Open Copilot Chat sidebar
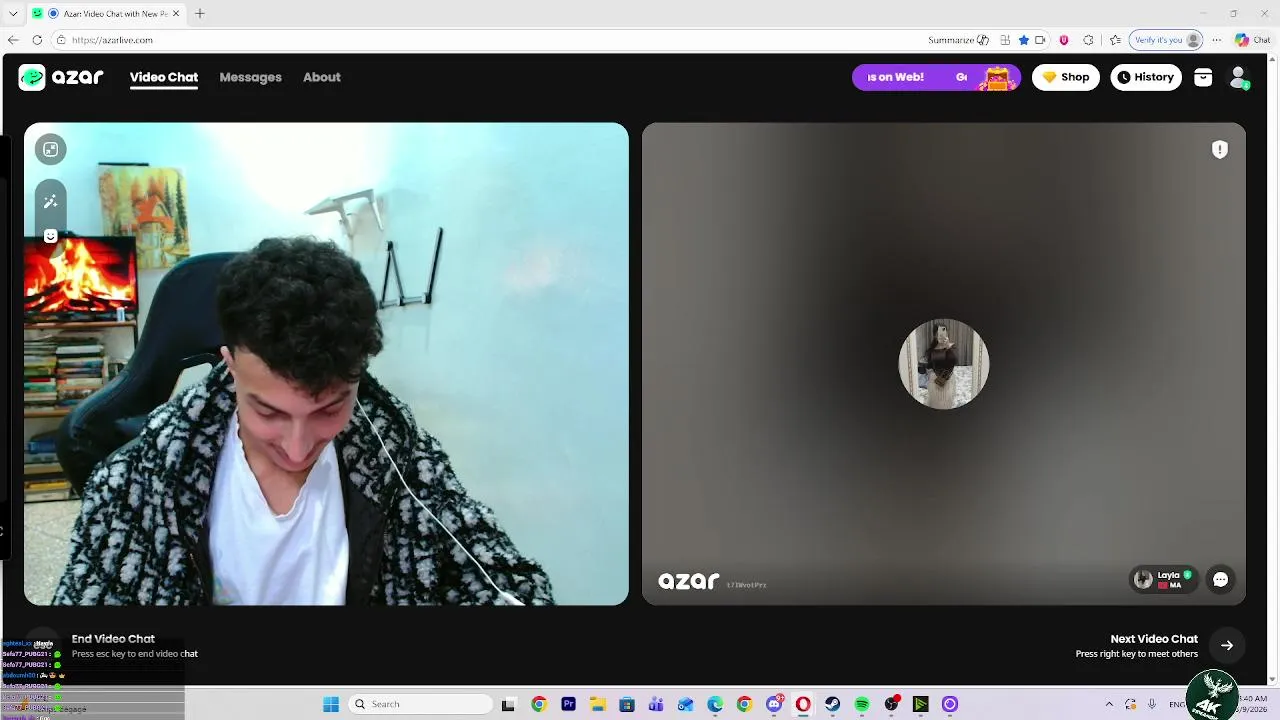Screen dimensions: 1280x720 tap(1254, 40)
